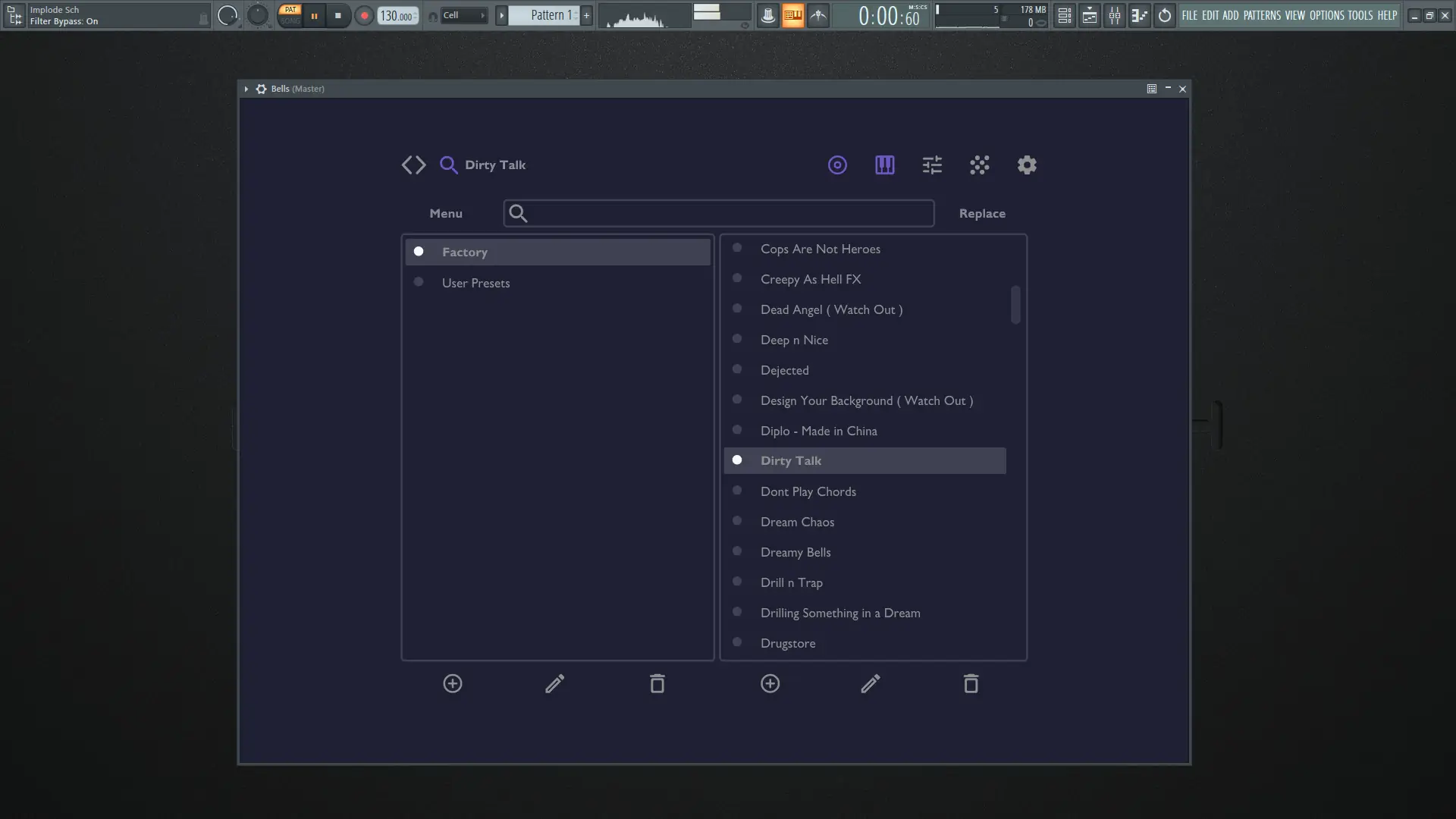Toggle the PAT/SONG mode switch
Image resolution: width=1456 pixels, height=819 pixels.
click(x=290, y=15)
